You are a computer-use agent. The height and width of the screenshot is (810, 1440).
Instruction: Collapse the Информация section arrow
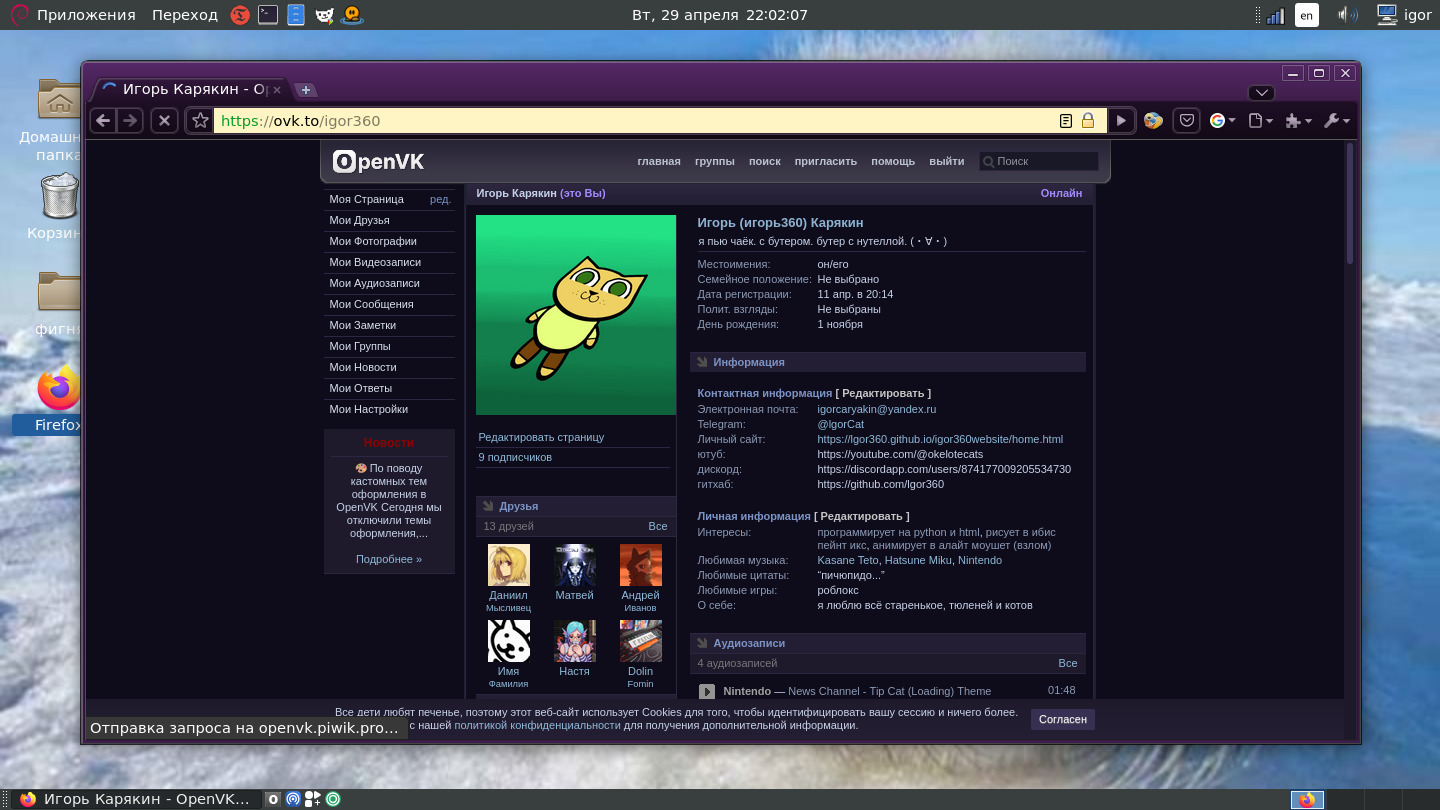pos(702,362)
